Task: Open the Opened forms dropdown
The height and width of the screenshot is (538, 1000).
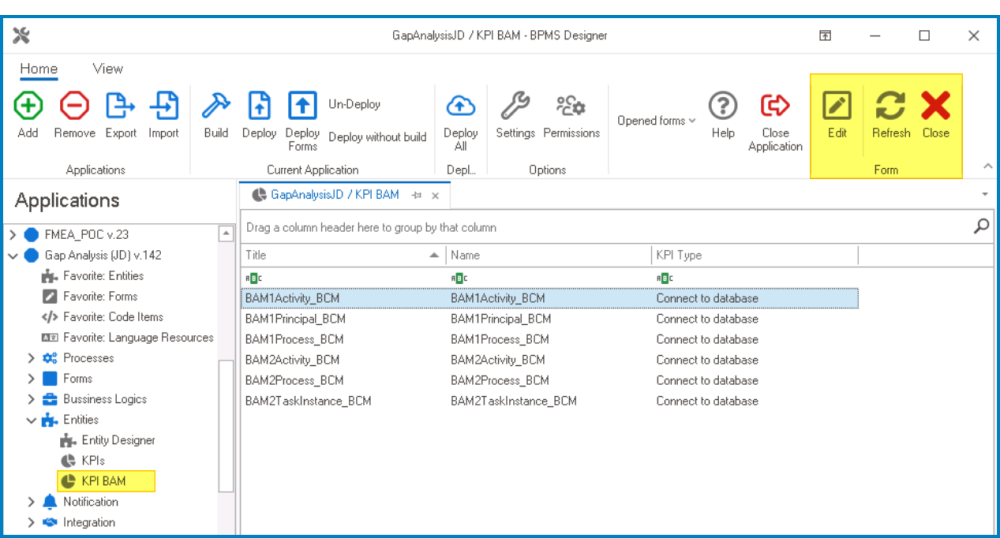Action: (656, 121)
